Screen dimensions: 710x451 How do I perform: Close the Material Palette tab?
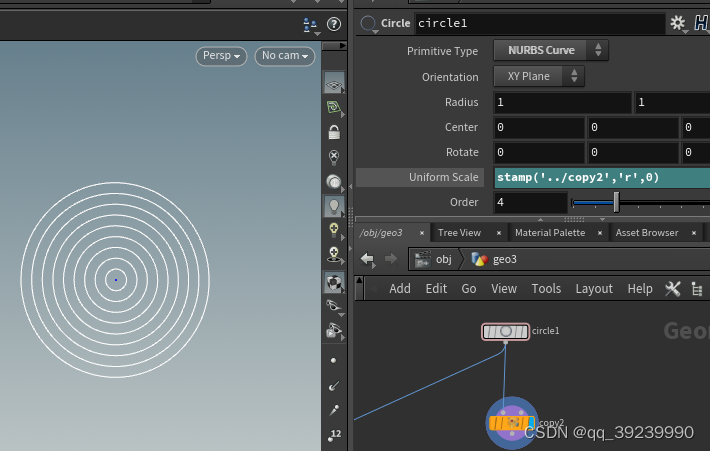pyautogui.click(x=600, y=233)
